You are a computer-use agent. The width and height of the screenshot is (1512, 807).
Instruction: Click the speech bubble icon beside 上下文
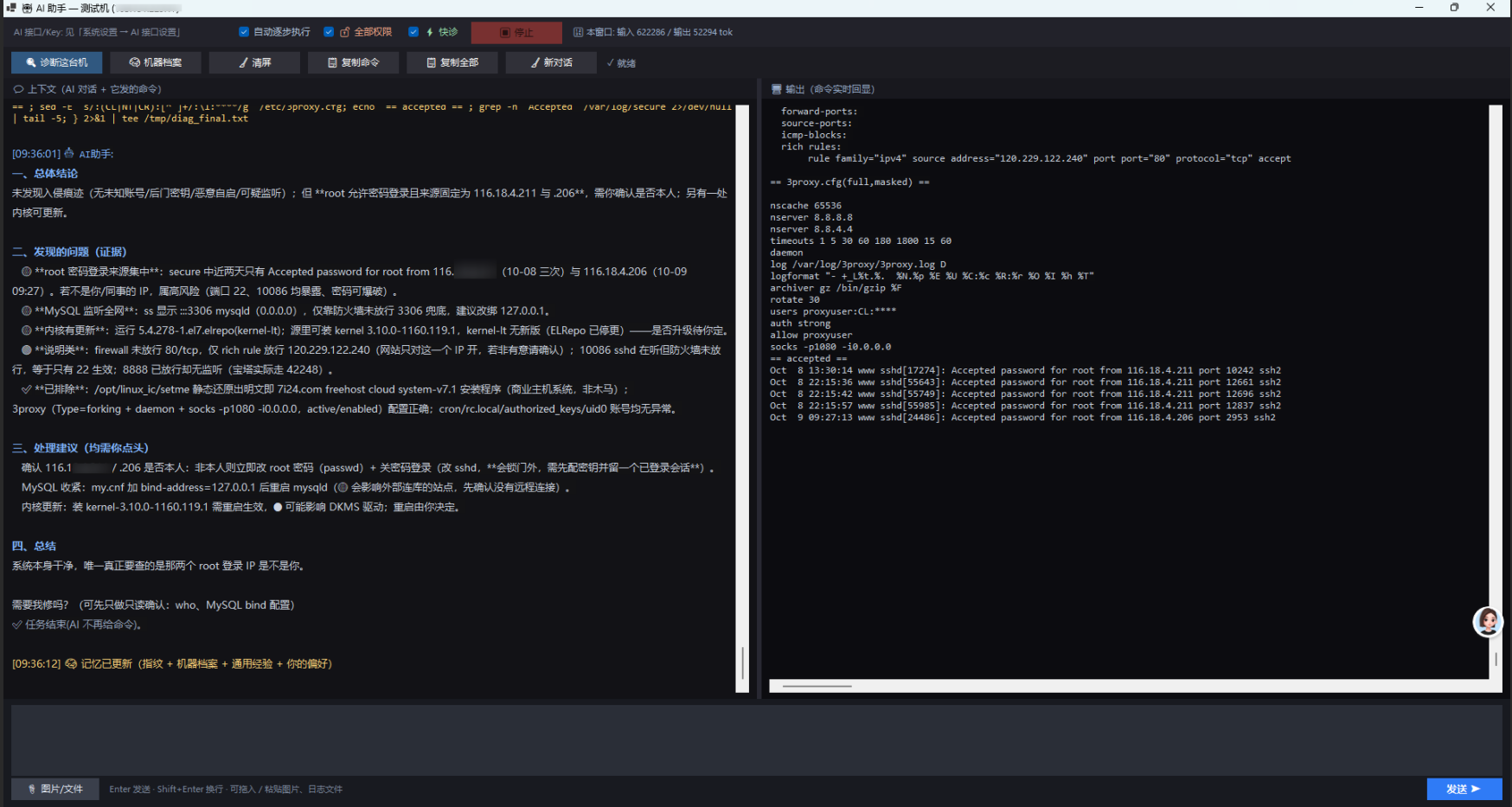pyautogui.click(x=18, y=89)
